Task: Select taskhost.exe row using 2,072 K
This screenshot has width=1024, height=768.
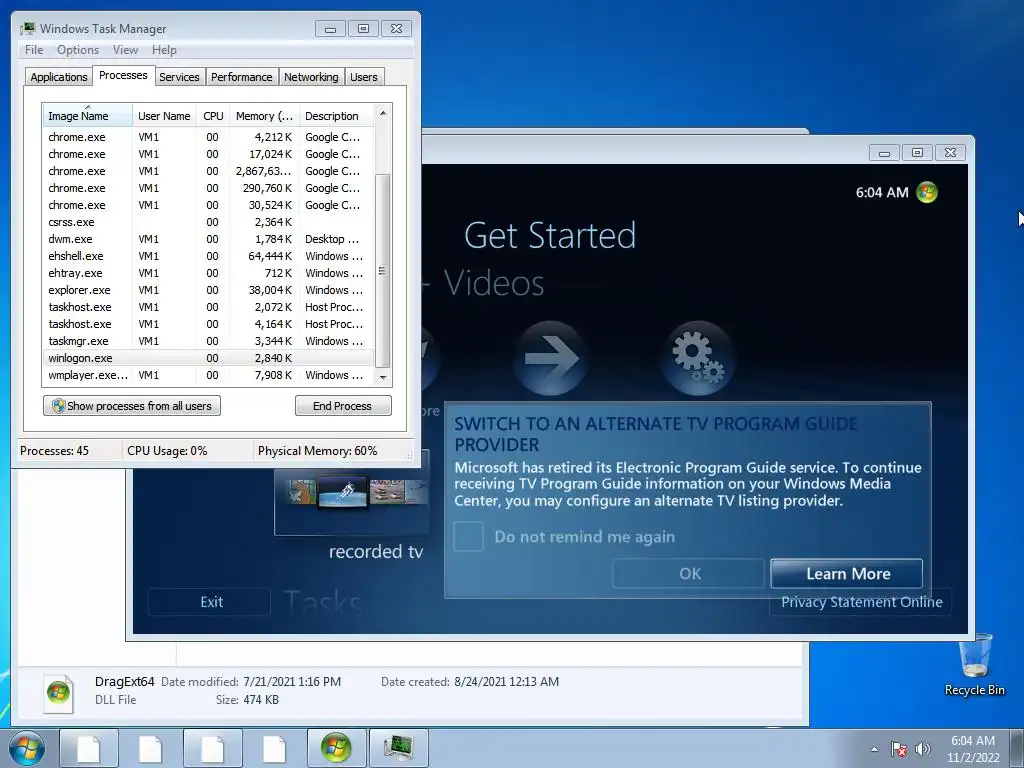Action: [208, 307]
